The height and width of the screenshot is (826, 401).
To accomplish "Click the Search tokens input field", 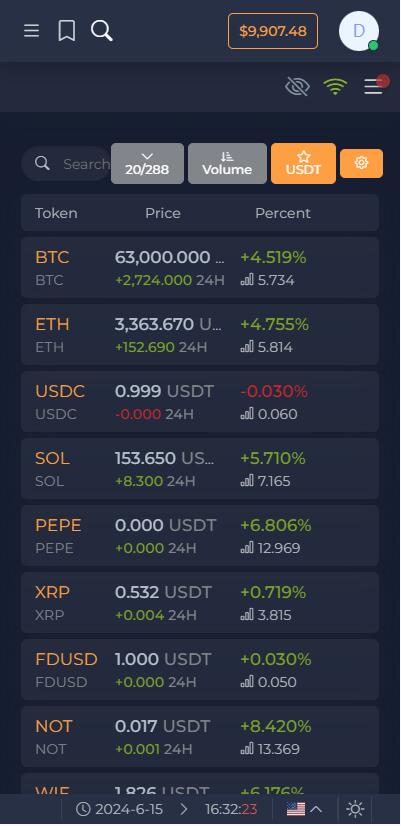I will (x=66, y=163).
